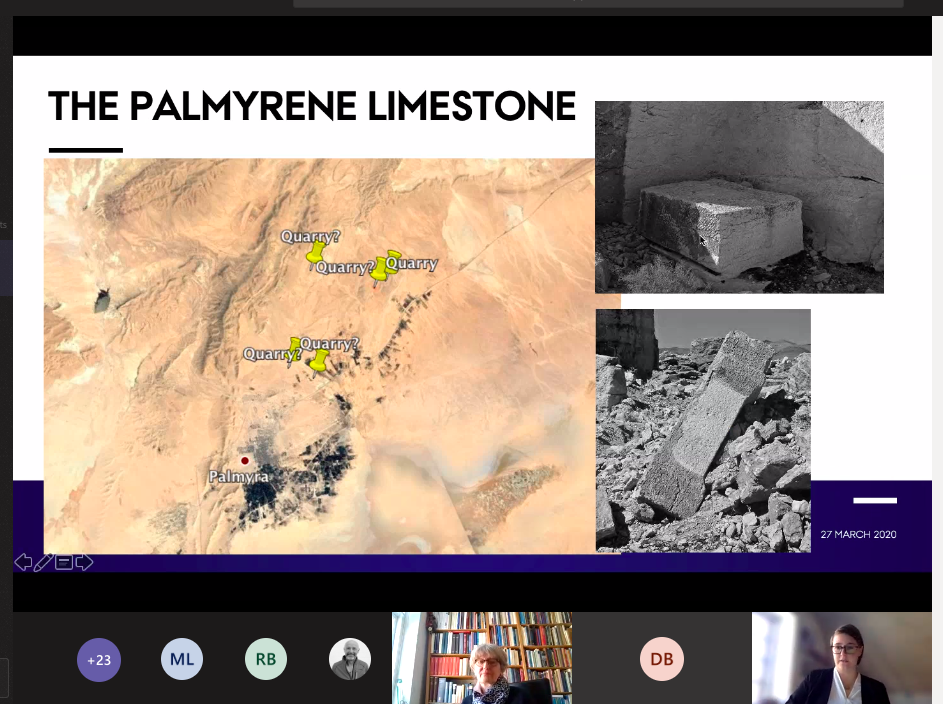The width and height of the screenshot is (943, 704).
Task: Go to previous slide with left arrow
Action: 23,563
